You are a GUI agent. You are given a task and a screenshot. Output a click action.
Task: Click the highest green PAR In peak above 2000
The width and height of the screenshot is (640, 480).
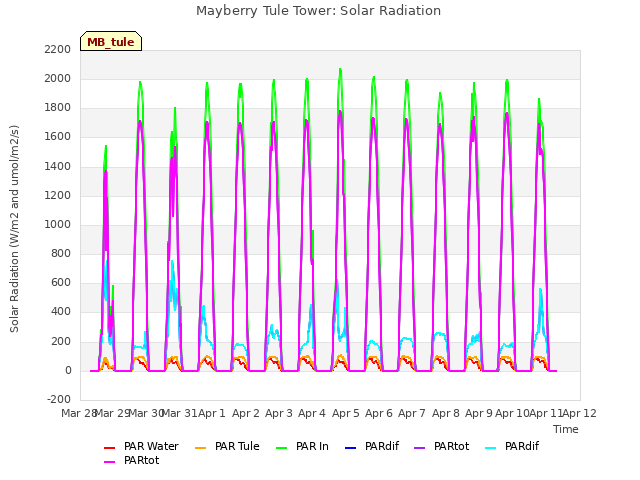340,70
